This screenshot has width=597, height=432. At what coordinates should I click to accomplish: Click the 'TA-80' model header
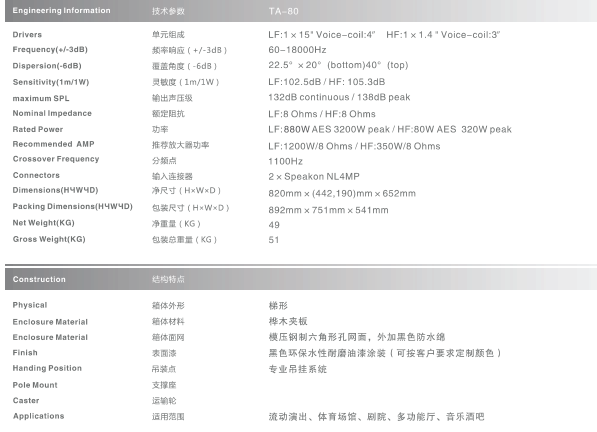pyautogui.click(x=283, y=11)
